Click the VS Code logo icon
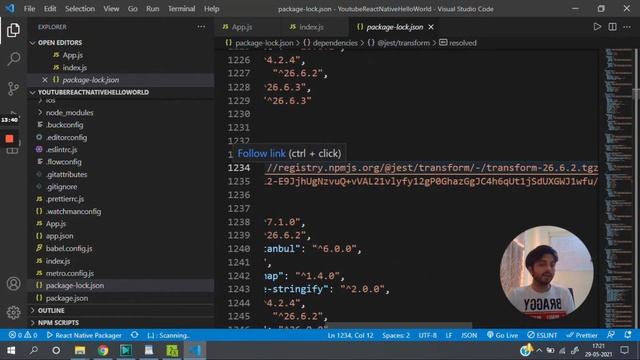Image resolution: width=640 pixels, height=360 pixels. pos(10,8)
